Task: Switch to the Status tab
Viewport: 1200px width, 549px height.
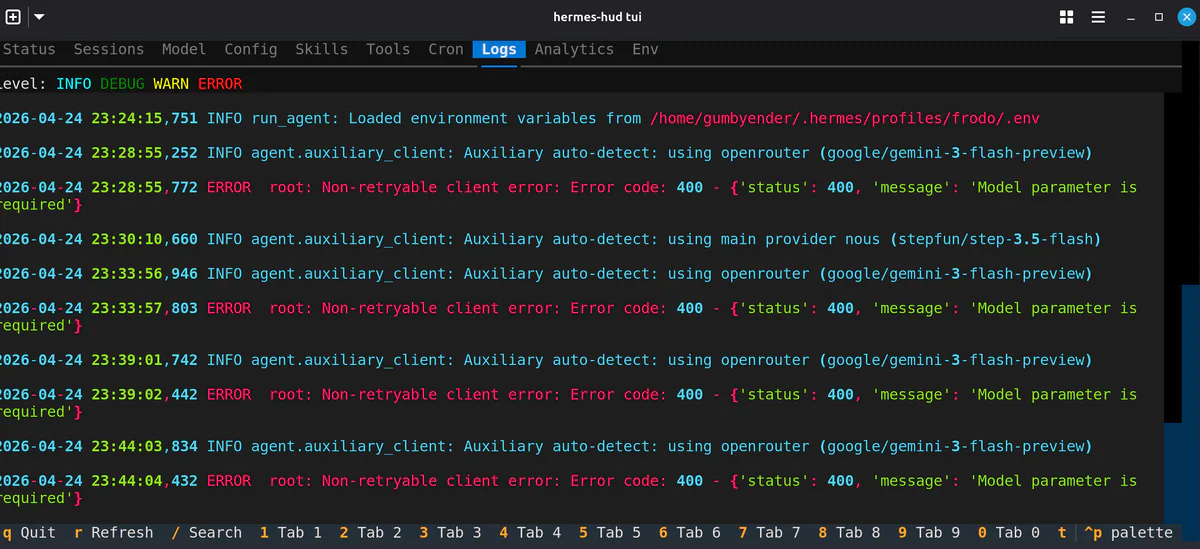Action: click(x=28, y=49)
